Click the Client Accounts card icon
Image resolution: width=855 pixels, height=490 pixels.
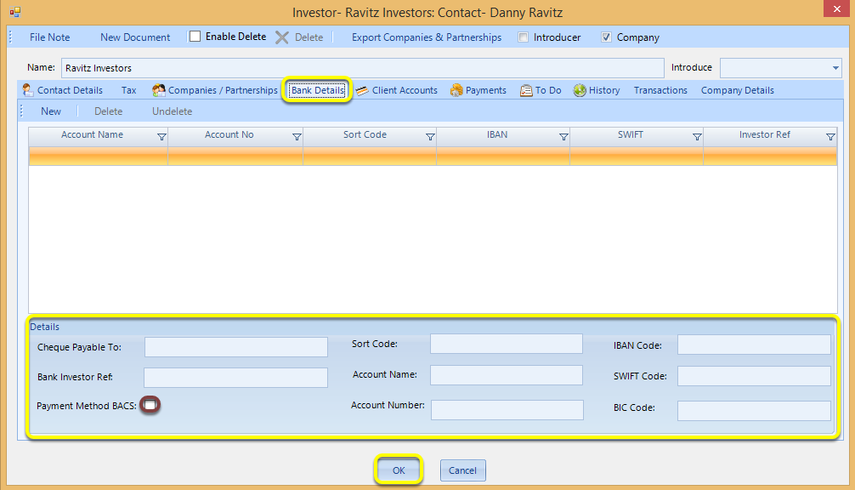pyautogui.click(x=362, y=90)
